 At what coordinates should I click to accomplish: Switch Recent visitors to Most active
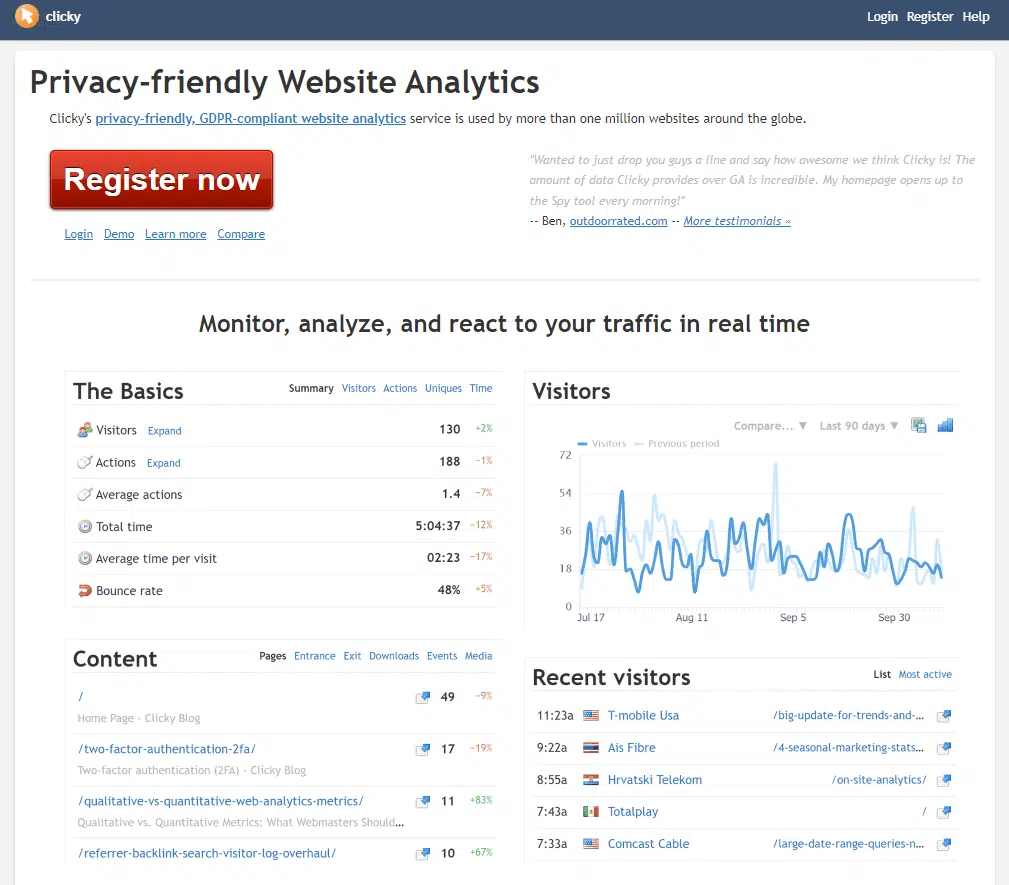925,675
